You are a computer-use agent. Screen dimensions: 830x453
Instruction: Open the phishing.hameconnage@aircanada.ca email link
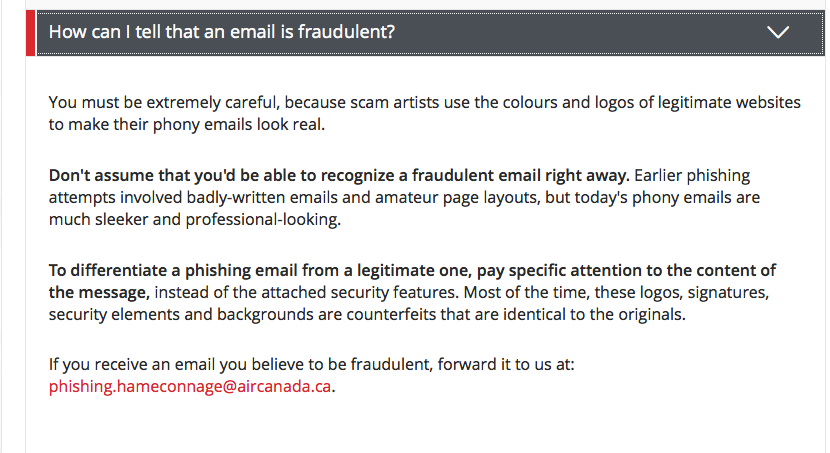[x=190, y=386]
